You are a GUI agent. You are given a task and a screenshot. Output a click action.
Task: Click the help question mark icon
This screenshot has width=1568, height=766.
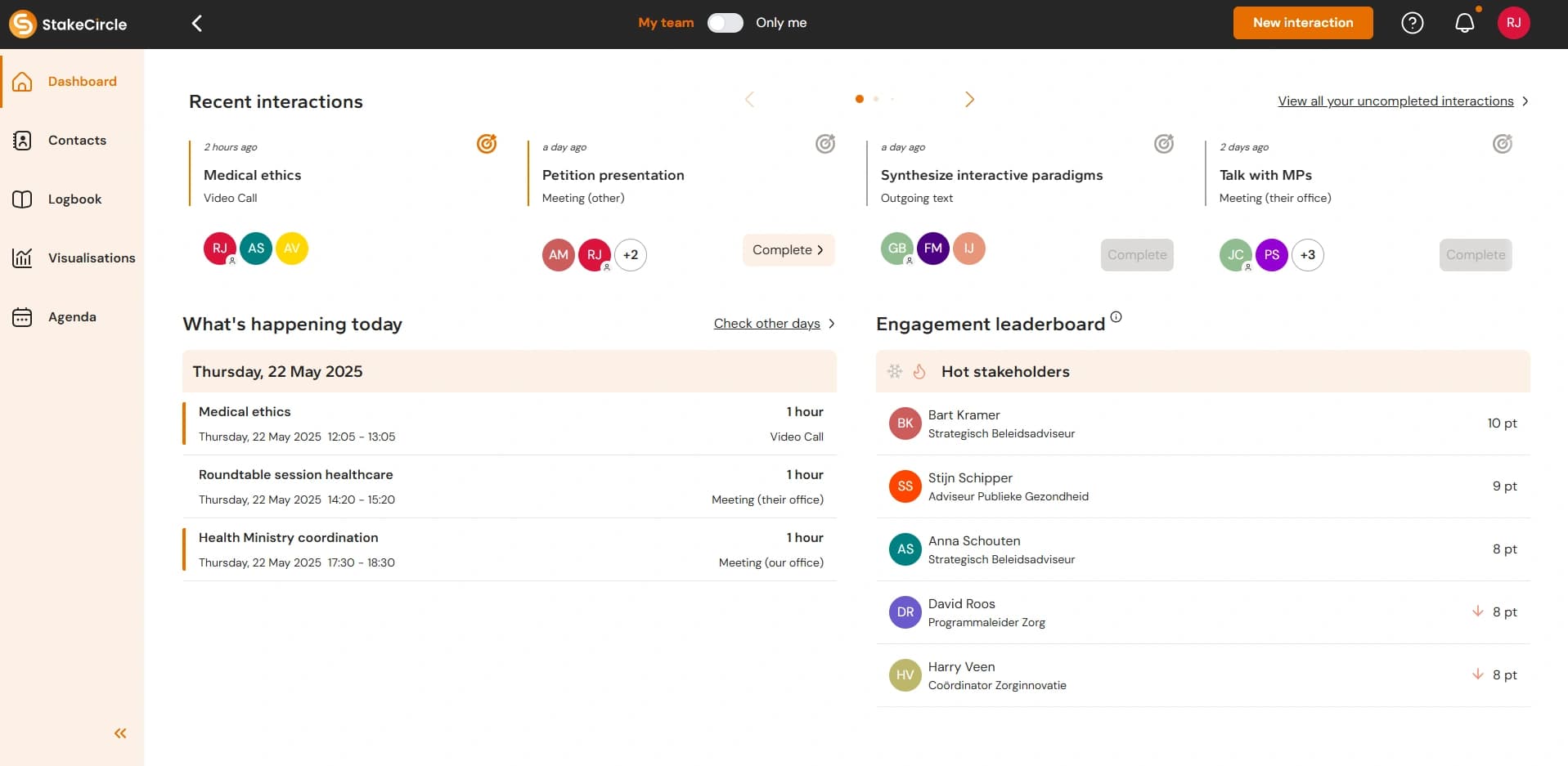[1412, 23]
